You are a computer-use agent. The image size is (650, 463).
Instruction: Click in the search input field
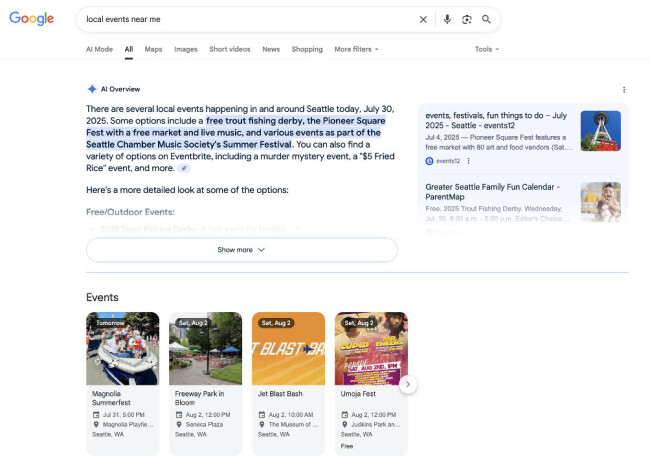(249, 19)
